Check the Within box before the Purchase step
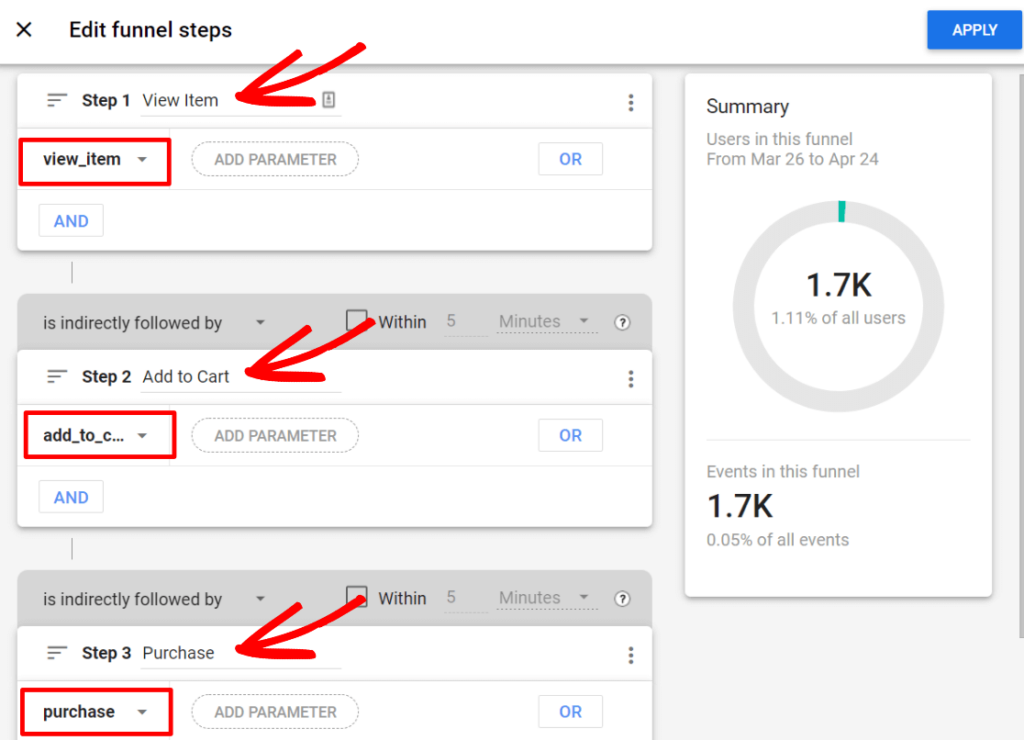Viewport: 1024px width, 740px height. click(x=357, y=596)
